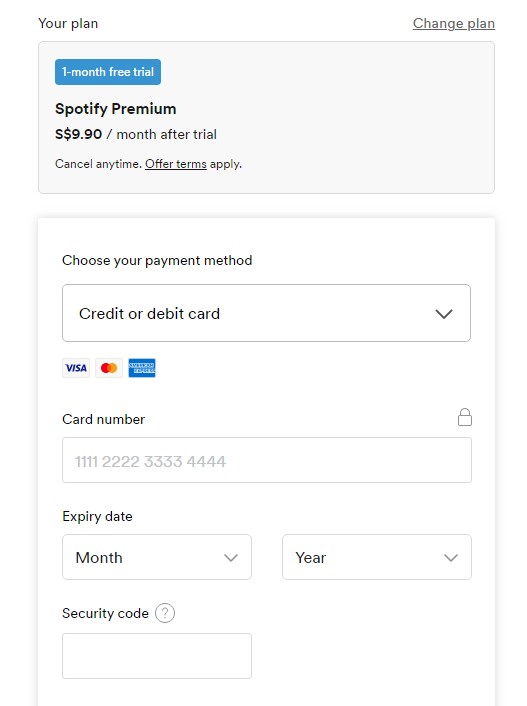Click the 1-month free trial badge
Screen dimensions: 527x706
[x=108, y=72]
